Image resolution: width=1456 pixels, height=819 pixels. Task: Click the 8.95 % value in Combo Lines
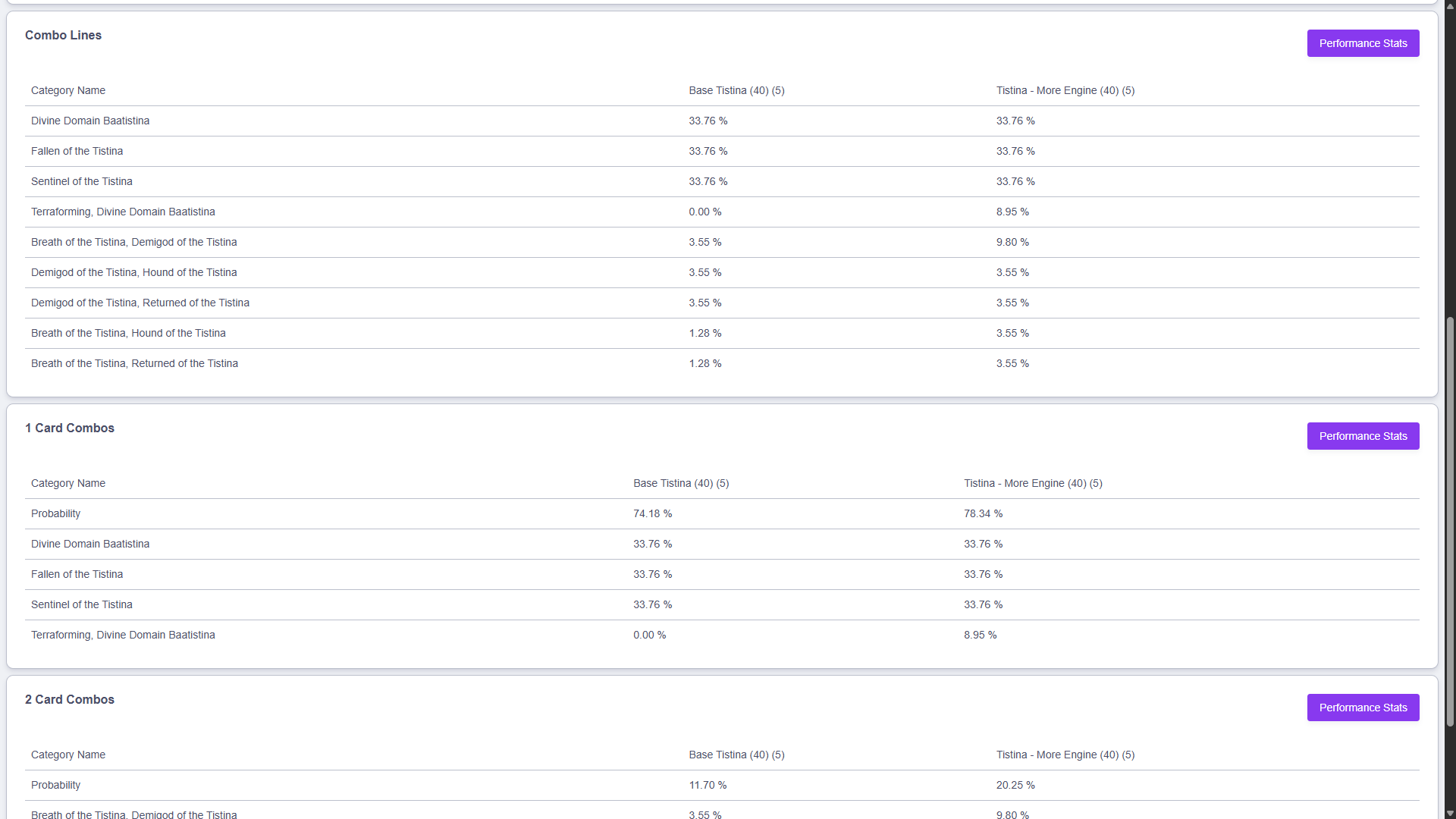coord(1012,212)
